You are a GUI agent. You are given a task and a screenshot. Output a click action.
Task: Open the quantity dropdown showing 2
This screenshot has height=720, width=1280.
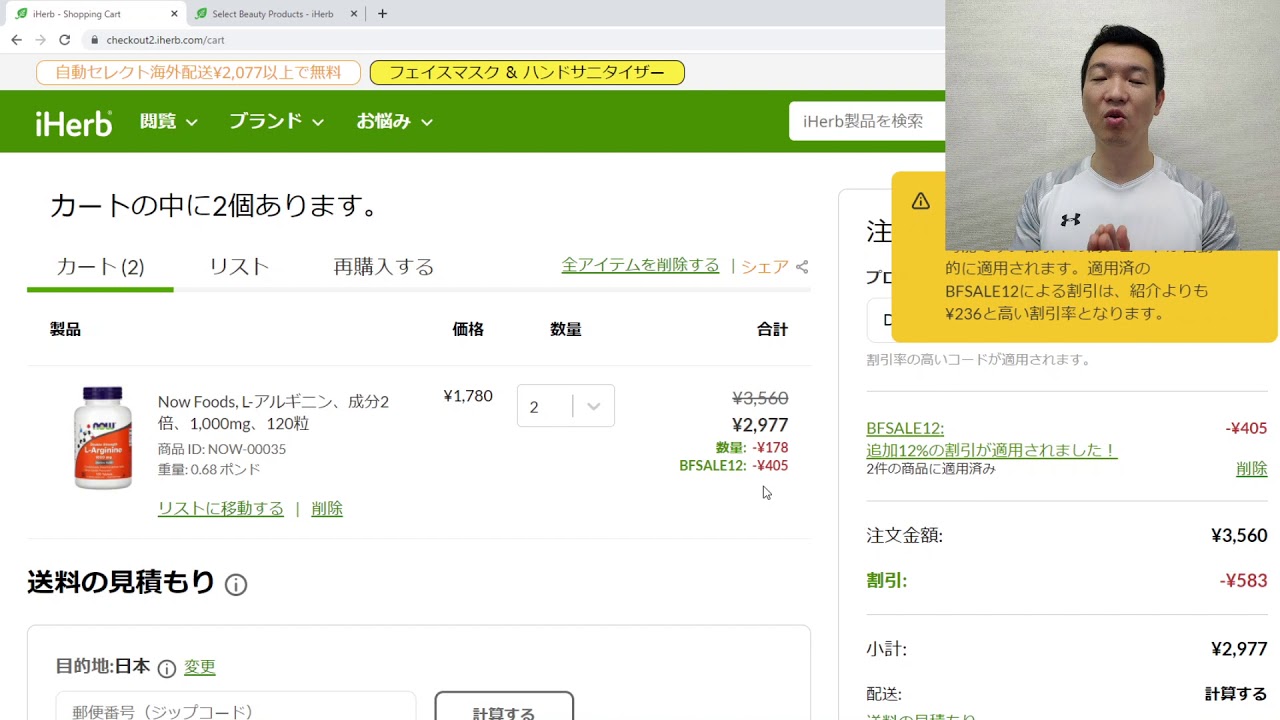point(565,406)
